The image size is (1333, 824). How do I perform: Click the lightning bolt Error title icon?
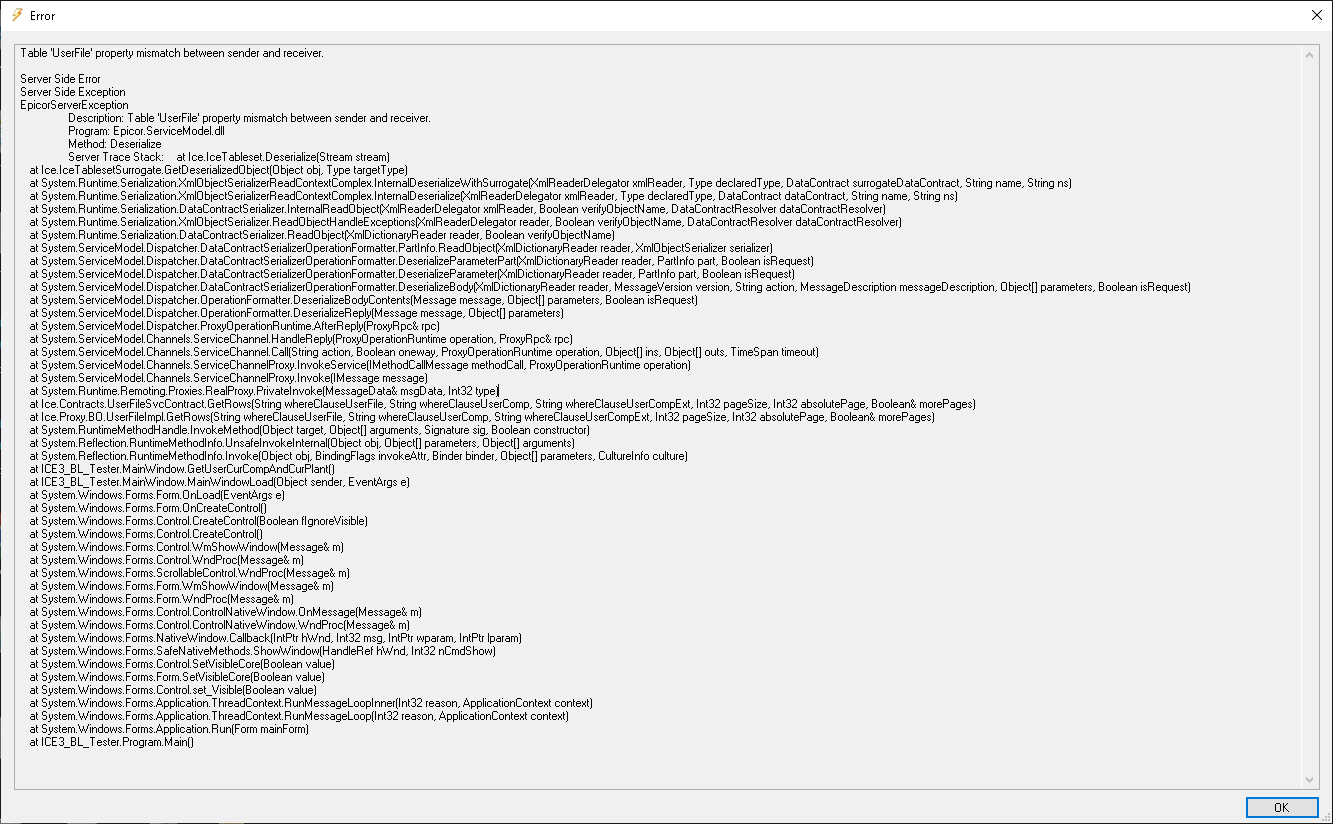(16, 15)
